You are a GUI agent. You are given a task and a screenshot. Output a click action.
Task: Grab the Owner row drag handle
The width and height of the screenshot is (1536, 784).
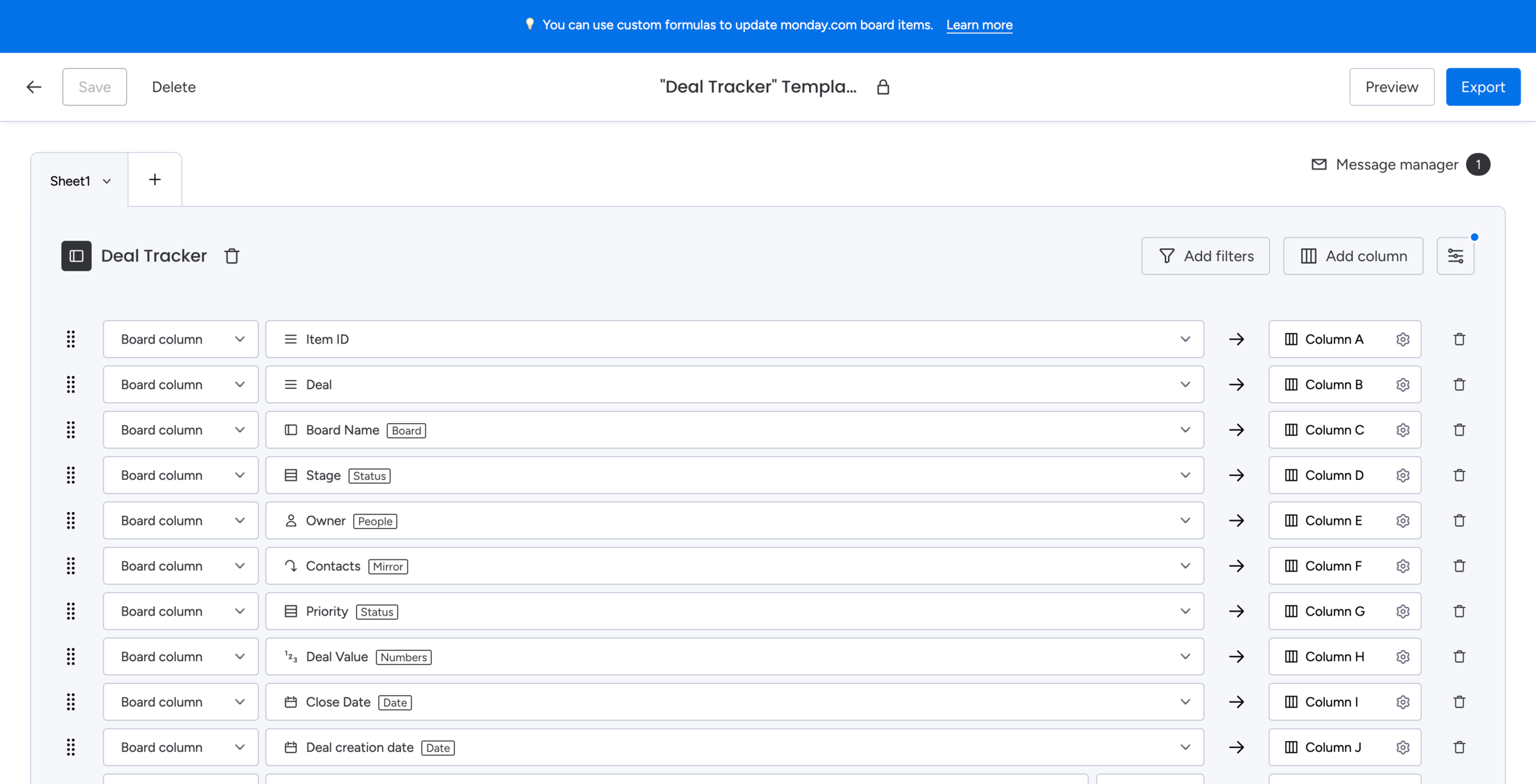[71, 520]
